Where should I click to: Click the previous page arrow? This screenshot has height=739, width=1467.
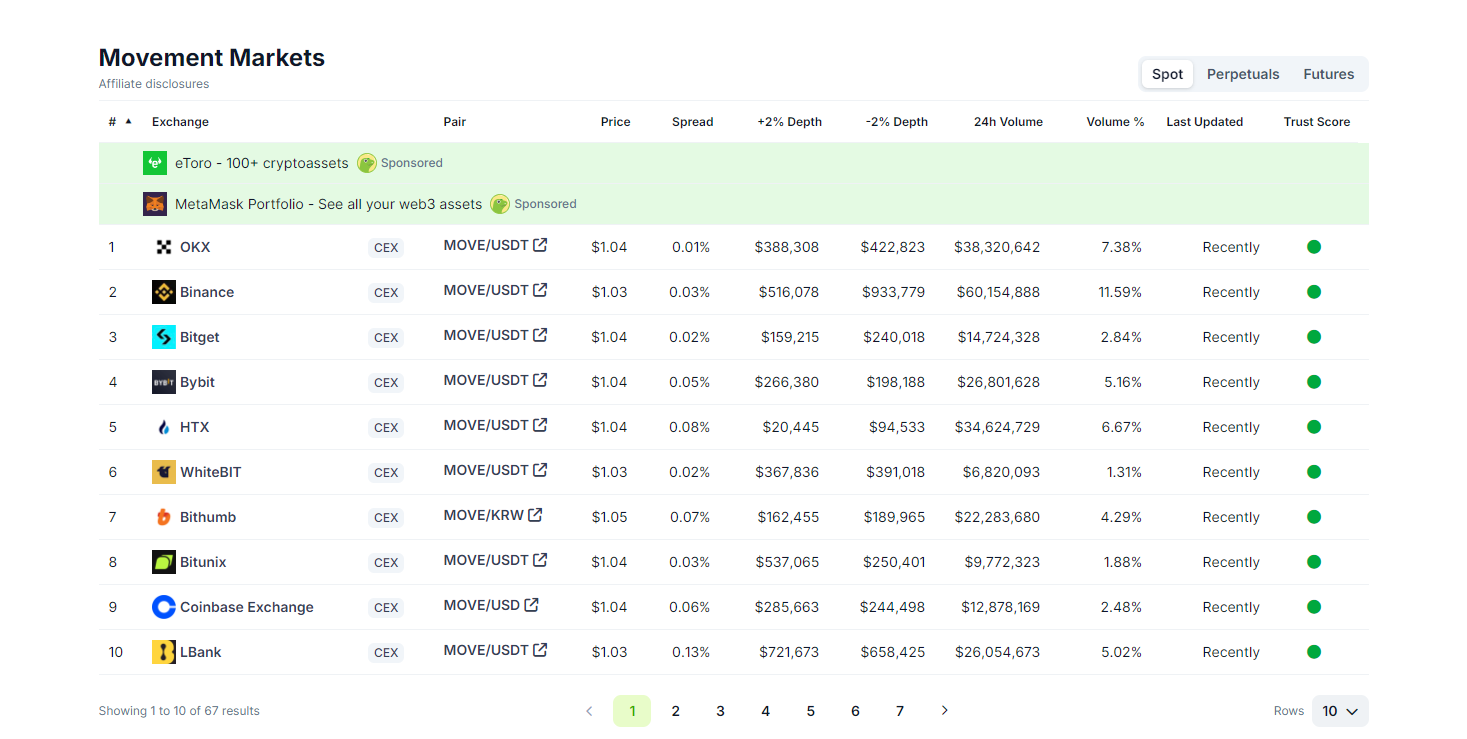(x=589, y=711)
